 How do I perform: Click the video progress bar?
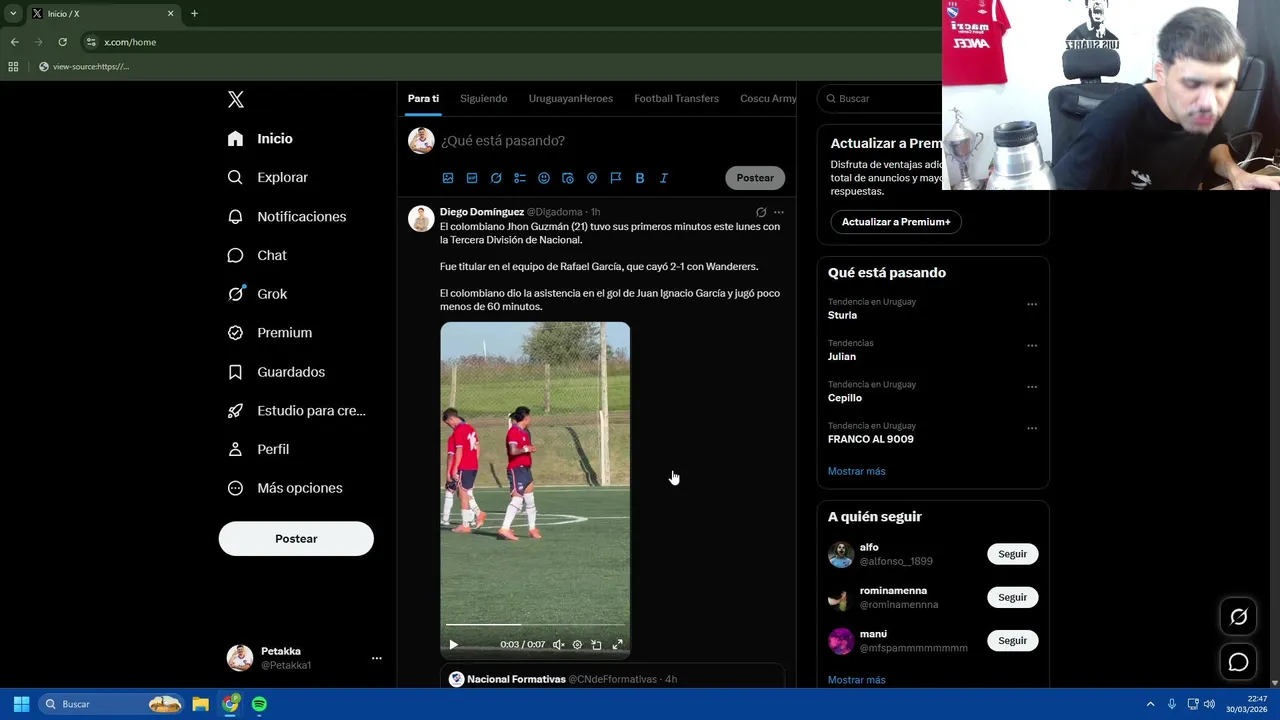535,625
